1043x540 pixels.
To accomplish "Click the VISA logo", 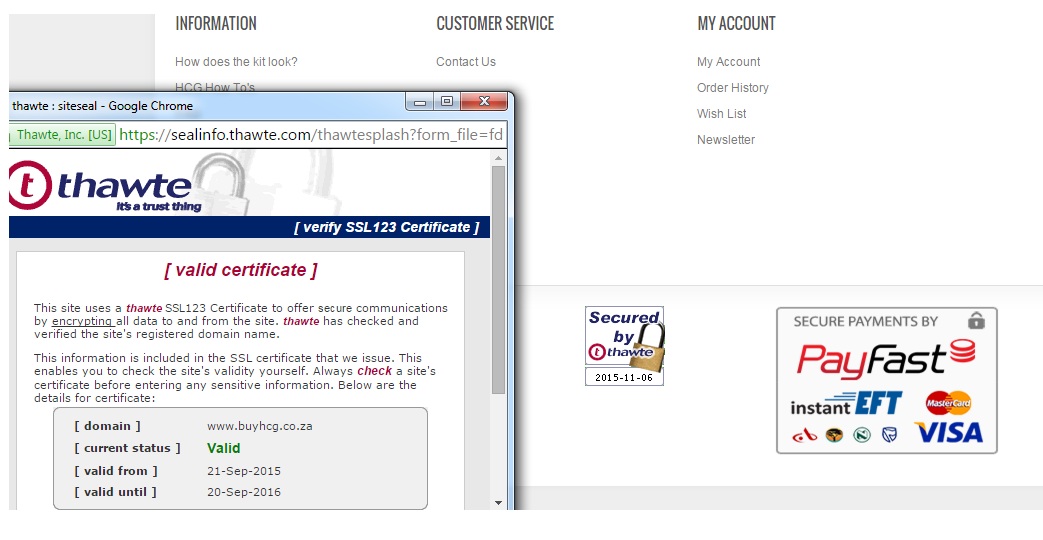I will coord(948,433).
